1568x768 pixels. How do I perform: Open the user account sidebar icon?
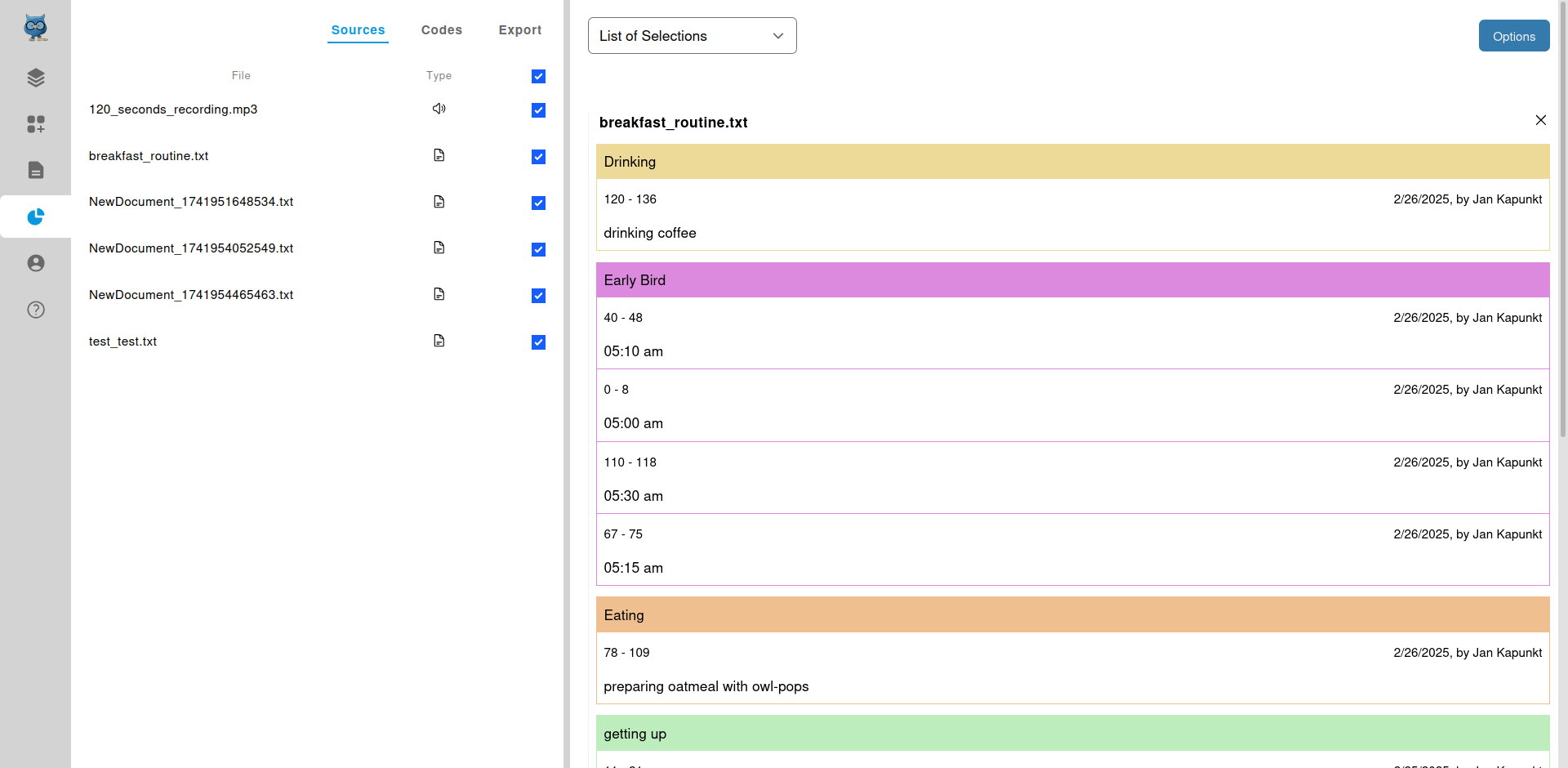point(35,263)
